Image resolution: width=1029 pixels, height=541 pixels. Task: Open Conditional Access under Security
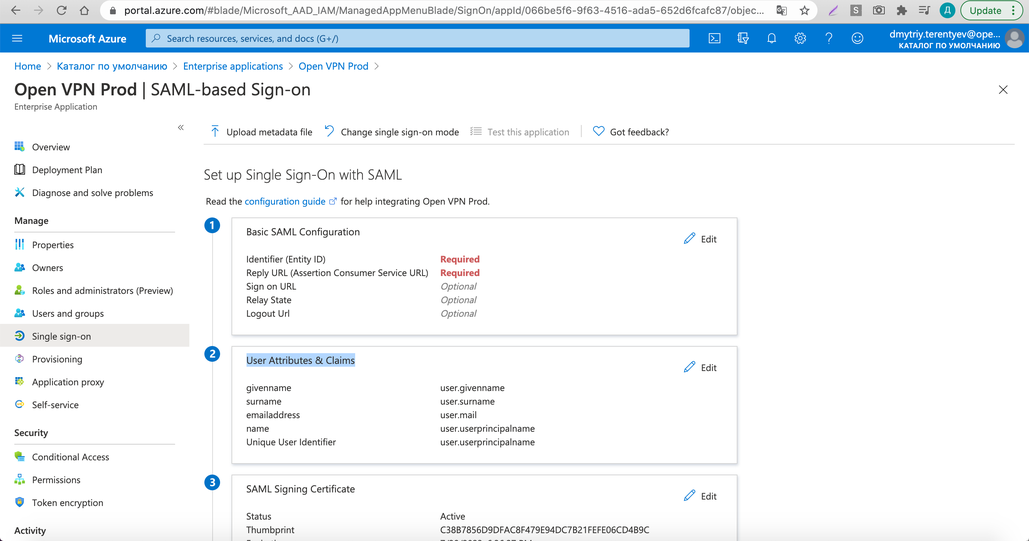(x=70, y=457)
